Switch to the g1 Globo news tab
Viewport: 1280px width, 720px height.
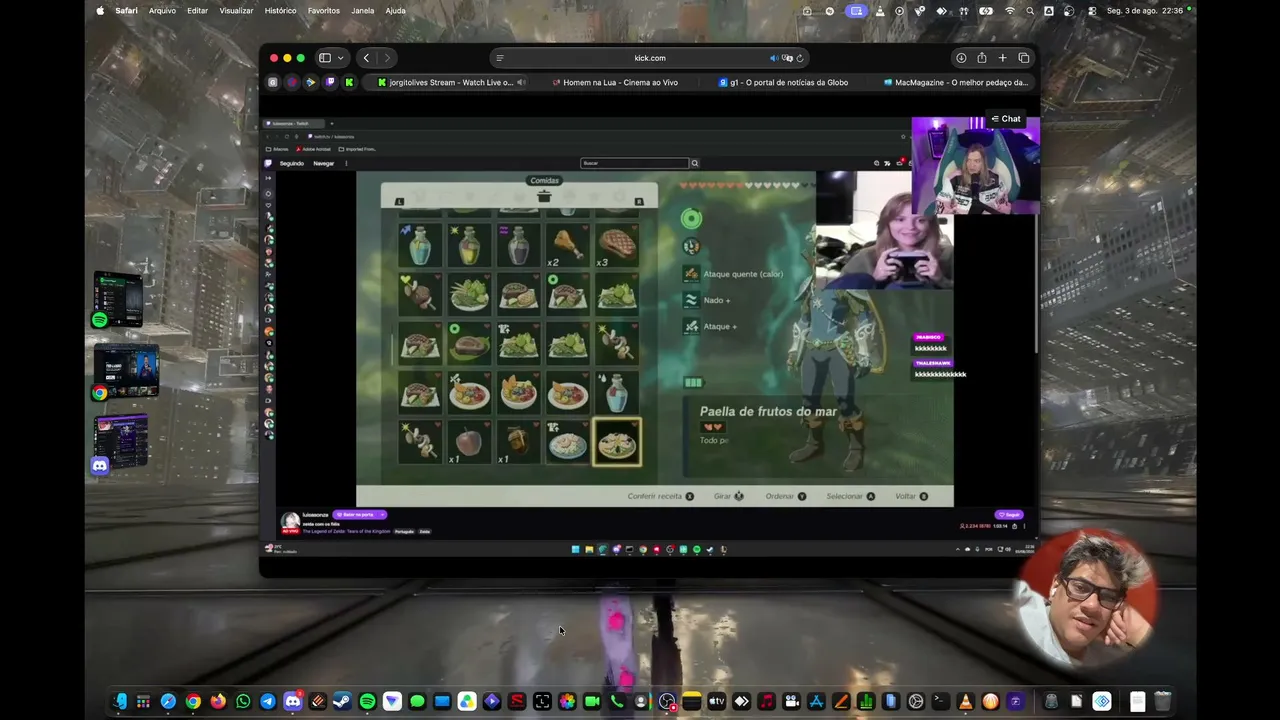tap(783, 82)
